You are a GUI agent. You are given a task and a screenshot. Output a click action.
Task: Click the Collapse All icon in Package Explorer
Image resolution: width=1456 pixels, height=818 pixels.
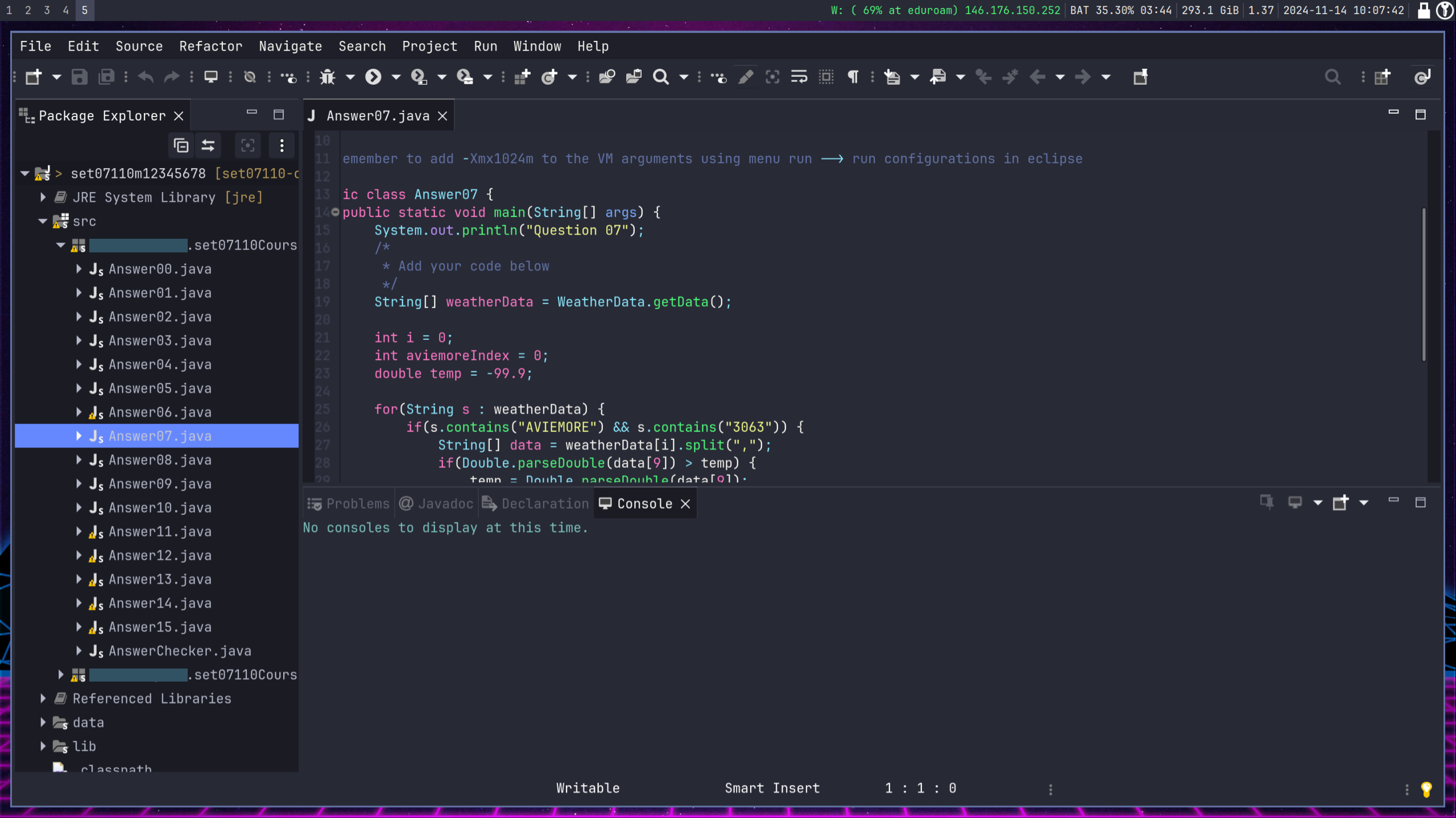click(x=181, y=145)
